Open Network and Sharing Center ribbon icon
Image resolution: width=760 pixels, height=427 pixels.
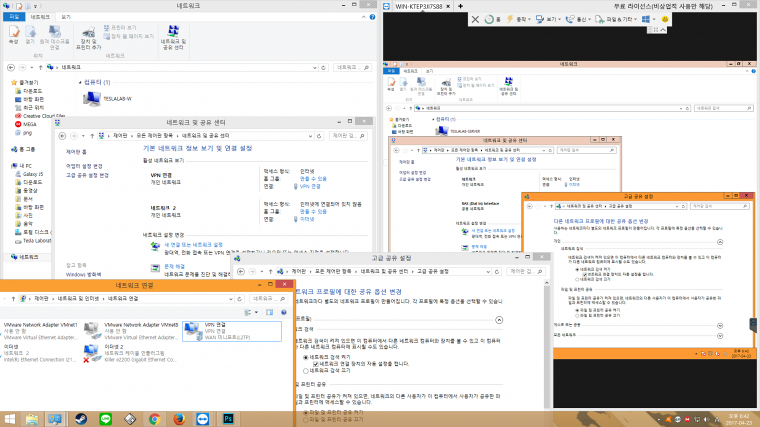[173, 37]
